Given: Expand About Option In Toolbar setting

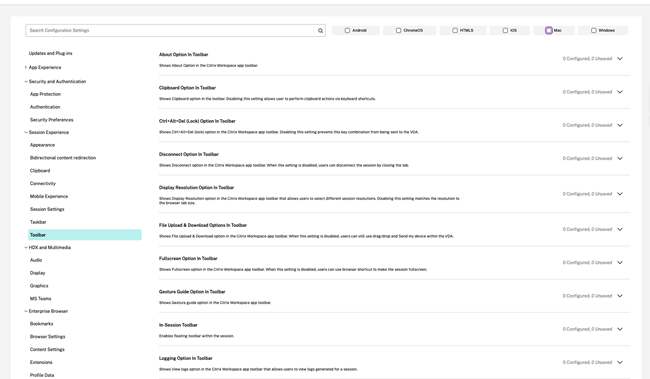Looking at the screenshot, I should [620, 59].
